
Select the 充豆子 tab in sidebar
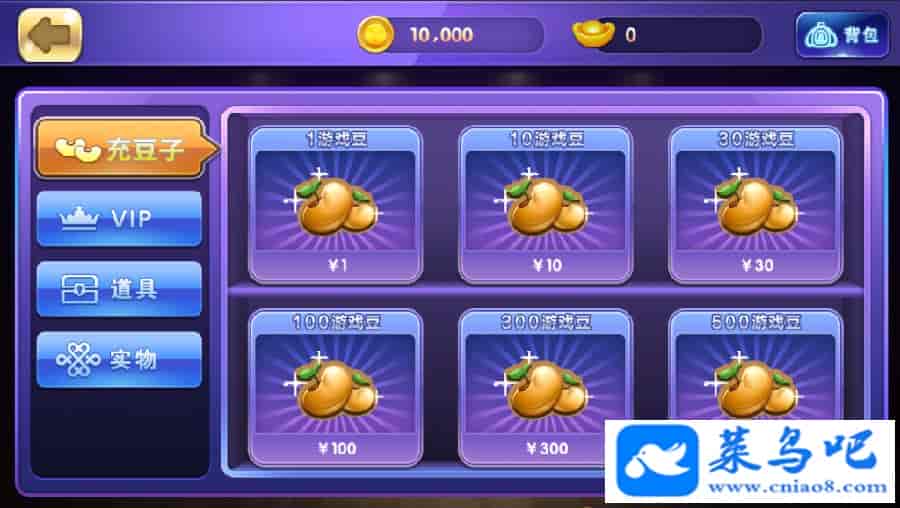coord(126,149)
